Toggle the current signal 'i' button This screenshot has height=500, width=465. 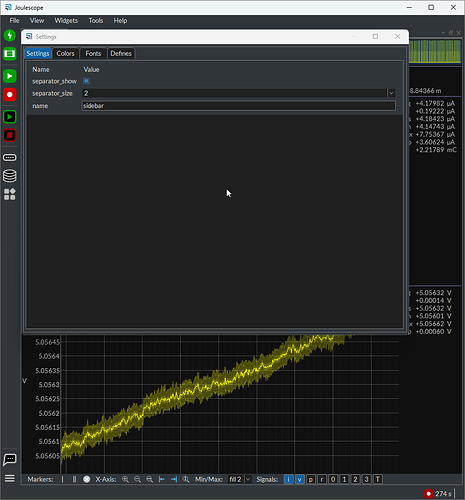point(288,479)
